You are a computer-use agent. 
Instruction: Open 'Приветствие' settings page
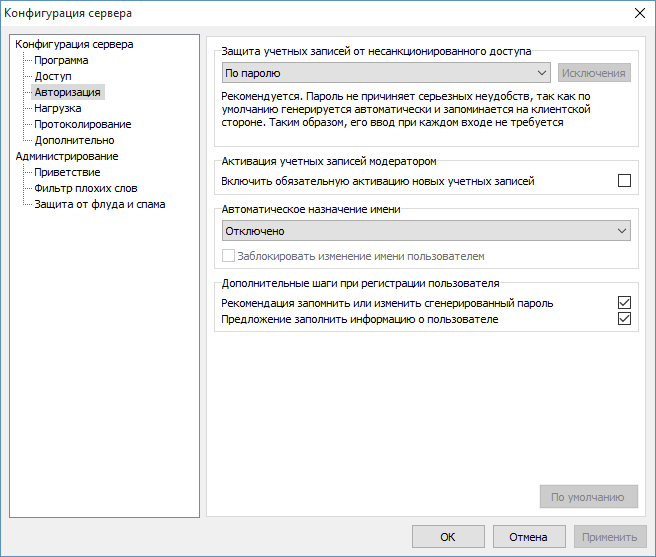pyautogui.click(x=67, y=172)
